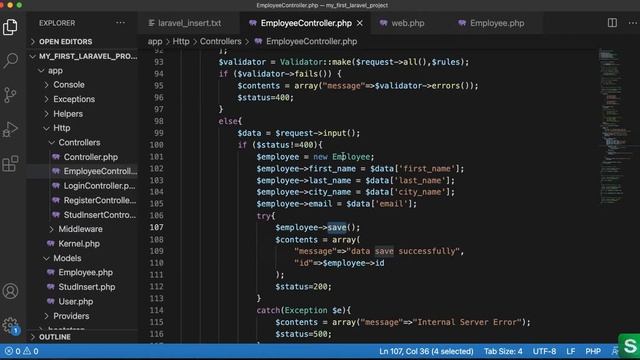Split the editor to the right

point(612,23)
